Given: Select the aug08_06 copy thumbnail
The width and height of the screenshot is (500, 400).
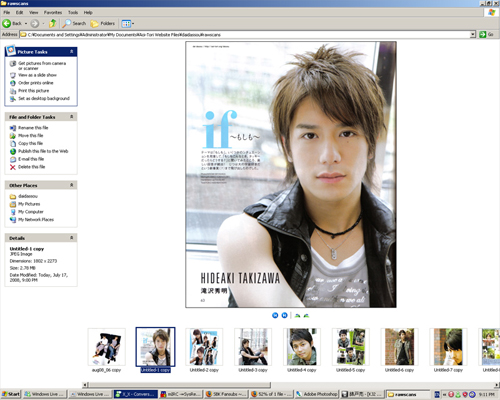Looking at the screenshot, I should point(107,347).
